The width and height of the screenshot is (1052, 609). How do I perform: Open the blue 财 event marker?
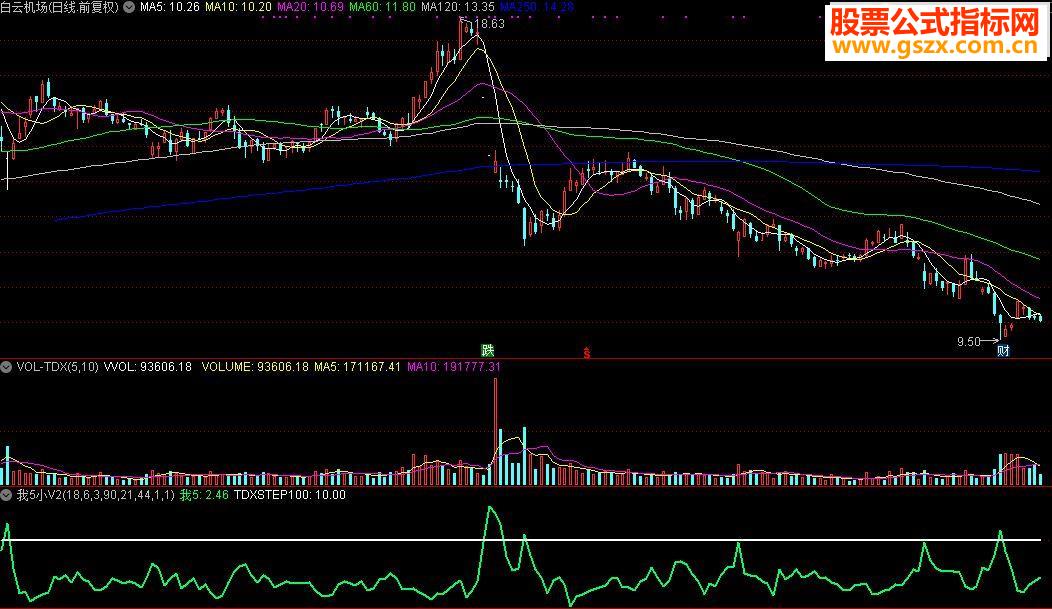(1003, 350)
